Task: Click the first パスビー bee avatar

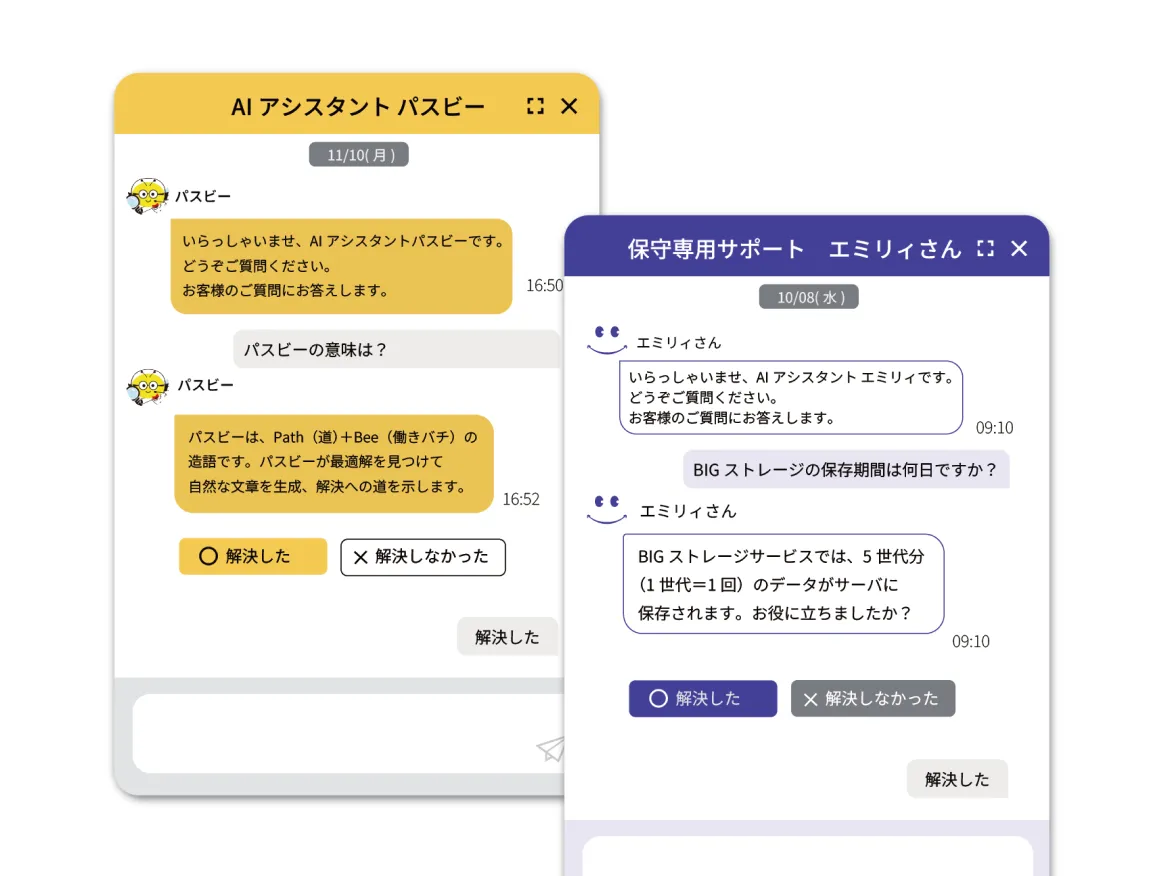Action: tap(148, 197)
